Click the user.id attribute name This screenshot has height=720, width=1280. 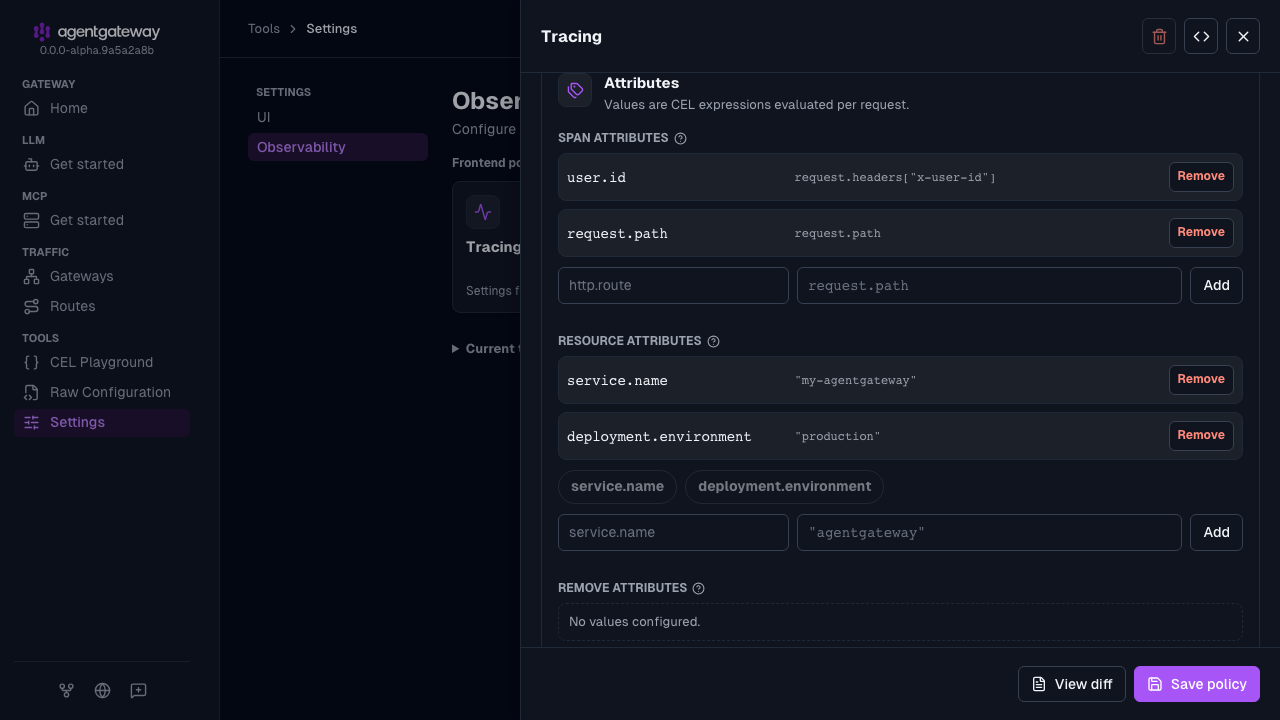(596, 178)
